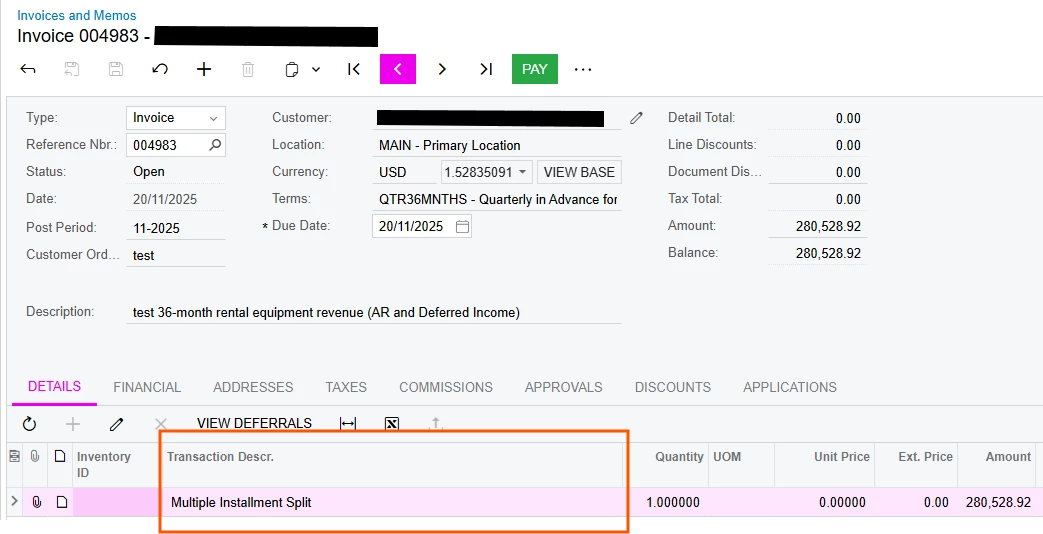Switch to the COMMISSIONS tab
The image size is (1043, 534).
[446, 387]
